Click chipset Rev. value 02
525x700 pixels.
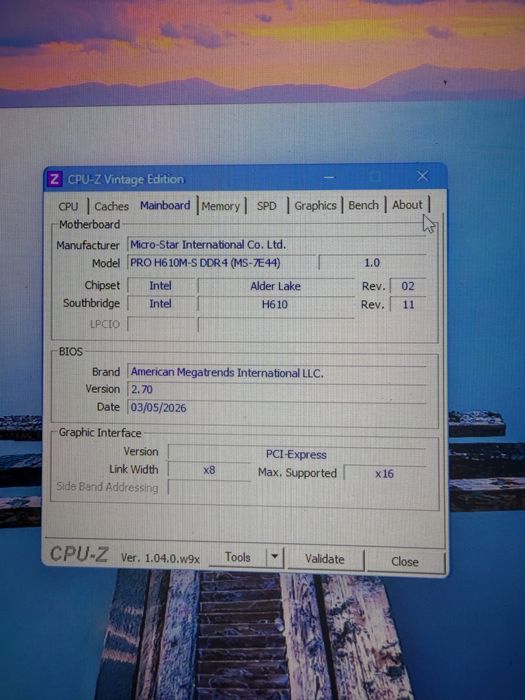pyautogui.click(x=408, y=286)
